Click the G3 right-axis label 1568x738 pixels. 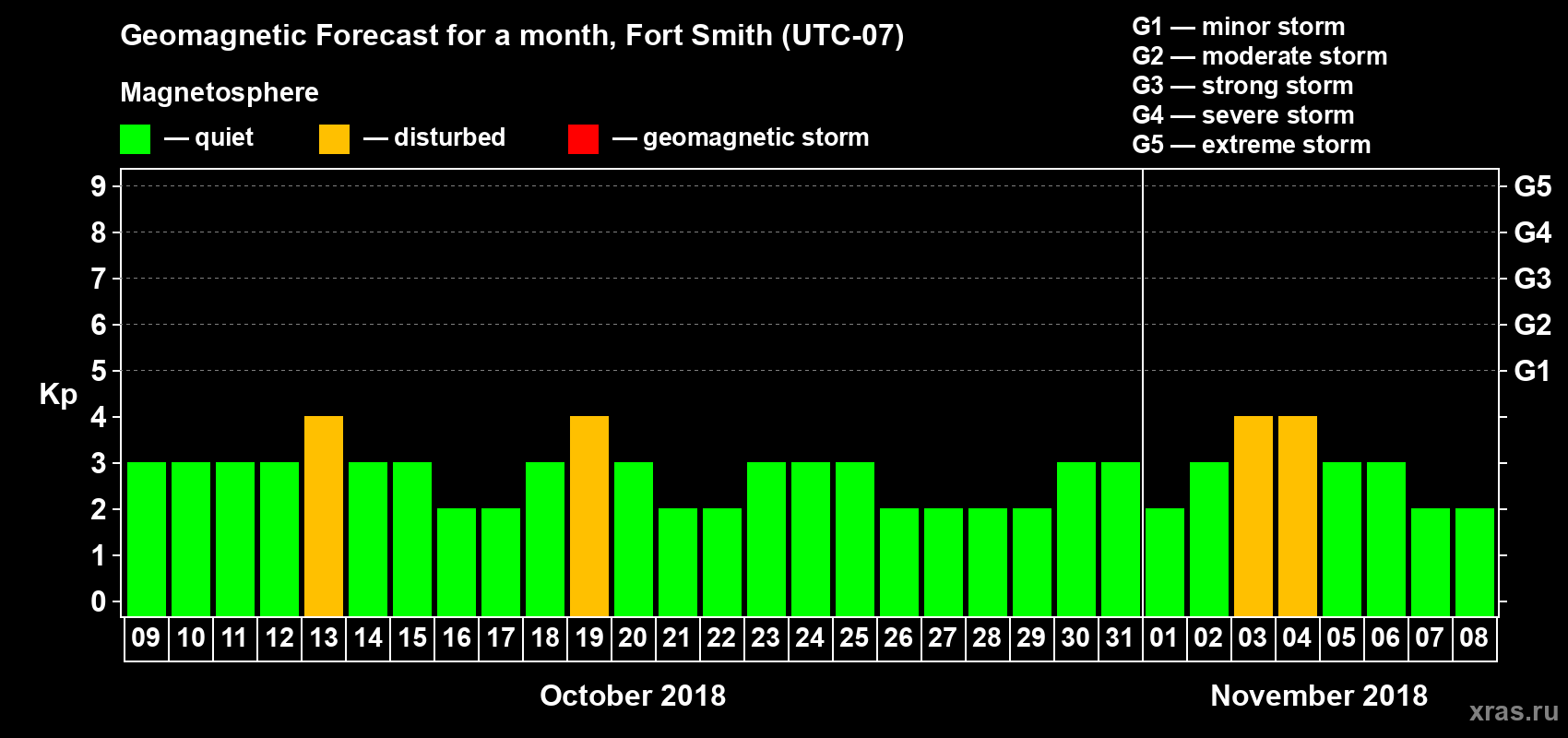(1533, 279)
